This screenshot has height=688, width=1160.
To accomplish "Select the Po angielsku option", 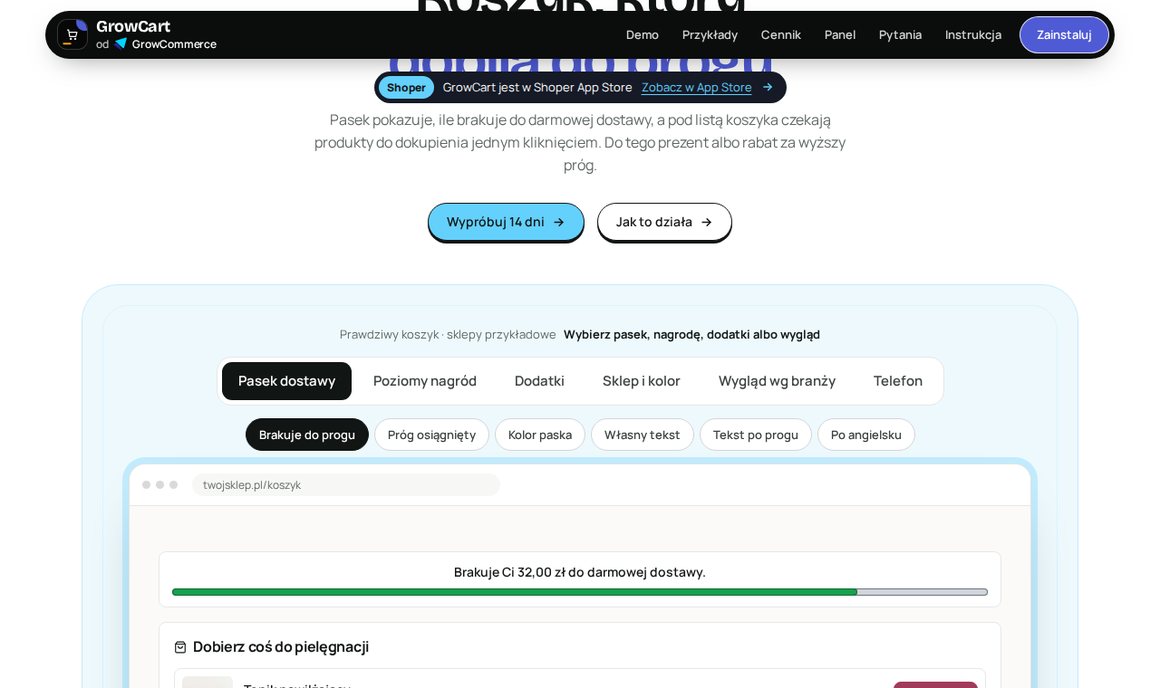I will tap(866, 435).
